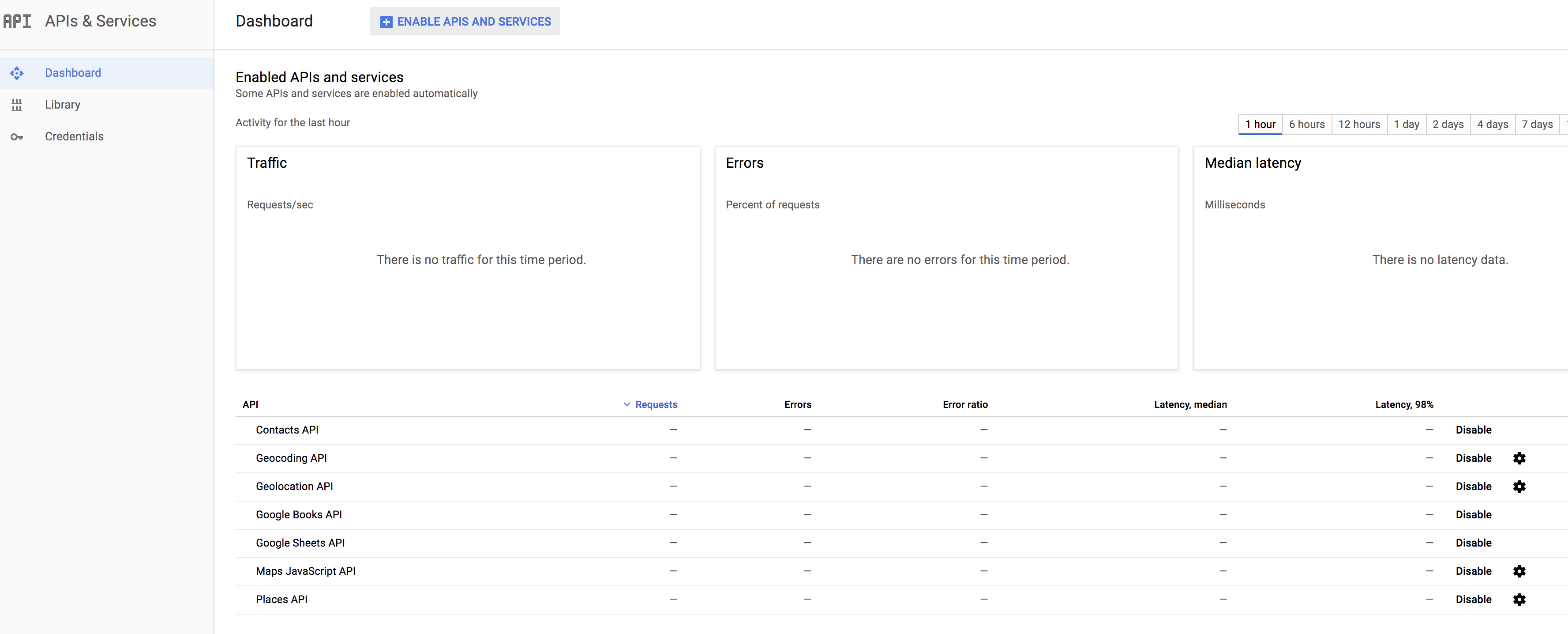Open settings gear for Maps JavaScript API
The image size is (1568, 634).
pyautogui.click(x=1519, y=571)
